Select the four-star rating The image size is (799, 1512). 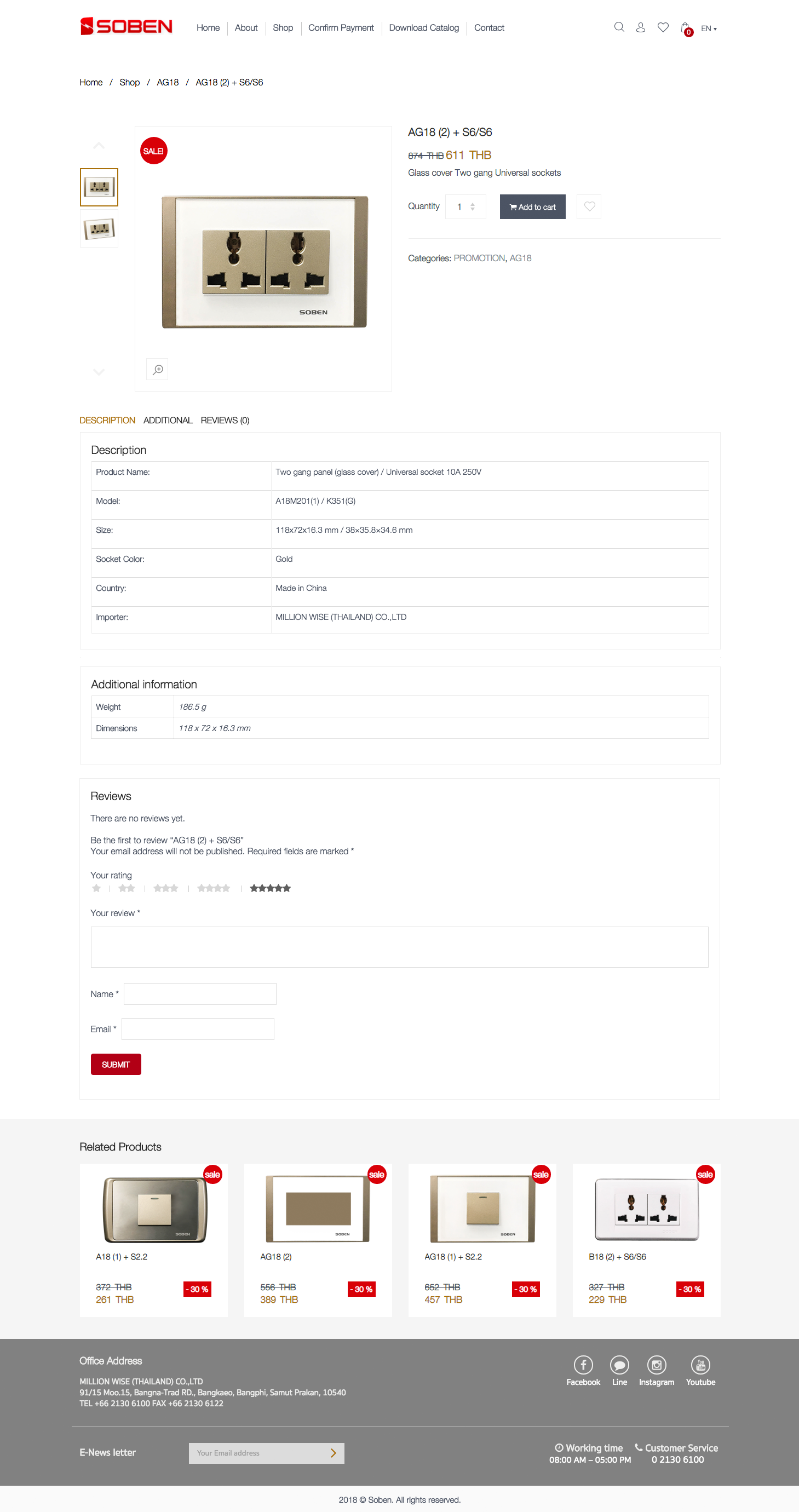point(214,888)
